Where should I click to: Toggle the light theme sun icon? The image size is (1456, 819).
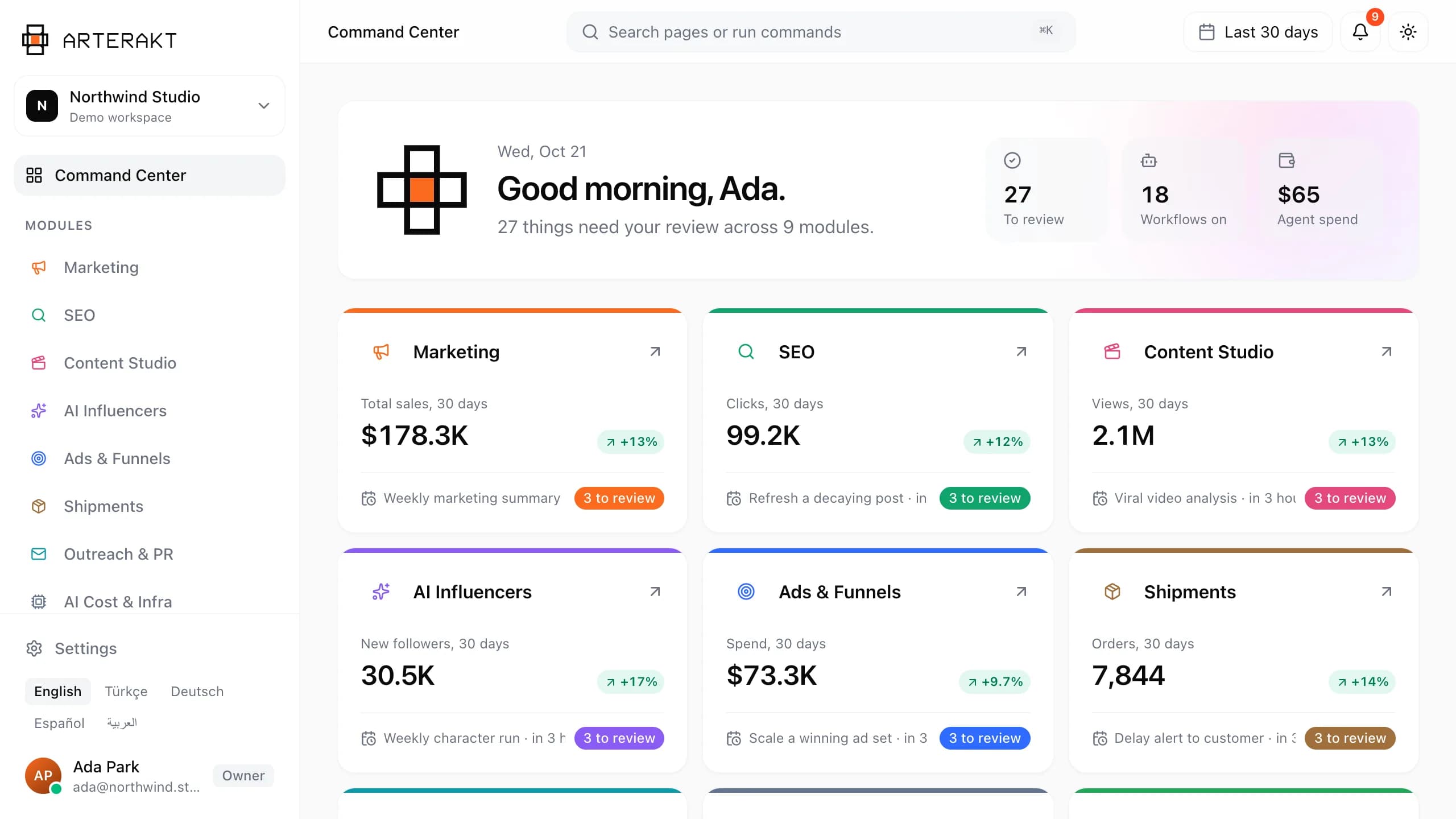pyautogui.click(x=1408, y=32)
